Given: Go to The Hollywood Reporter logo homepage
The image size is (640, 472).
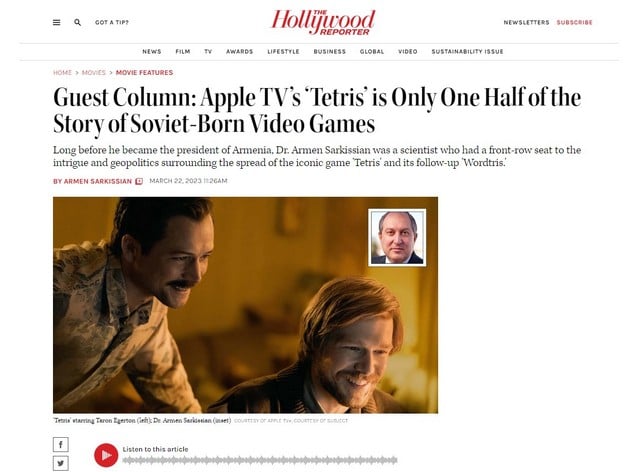Looking at the screenshot, I should [323, 22].
